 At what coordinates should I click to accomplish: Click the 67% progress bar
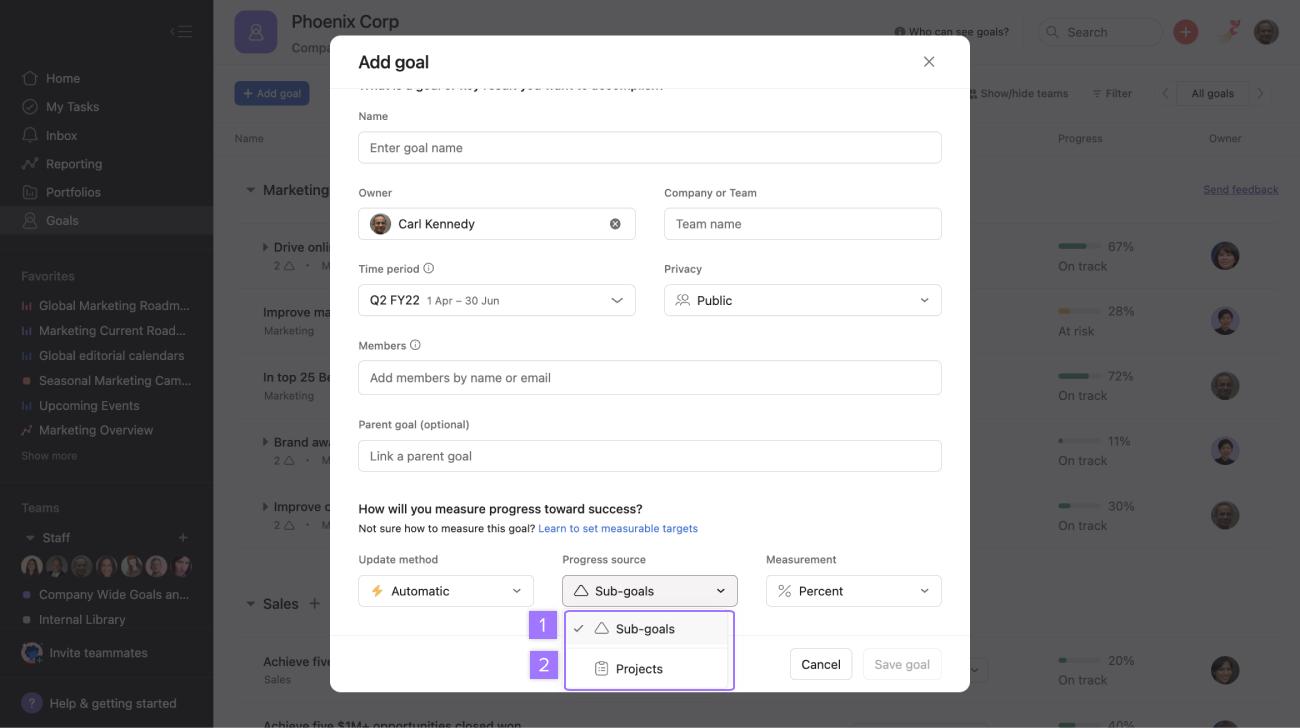(x=1078, y=246)
